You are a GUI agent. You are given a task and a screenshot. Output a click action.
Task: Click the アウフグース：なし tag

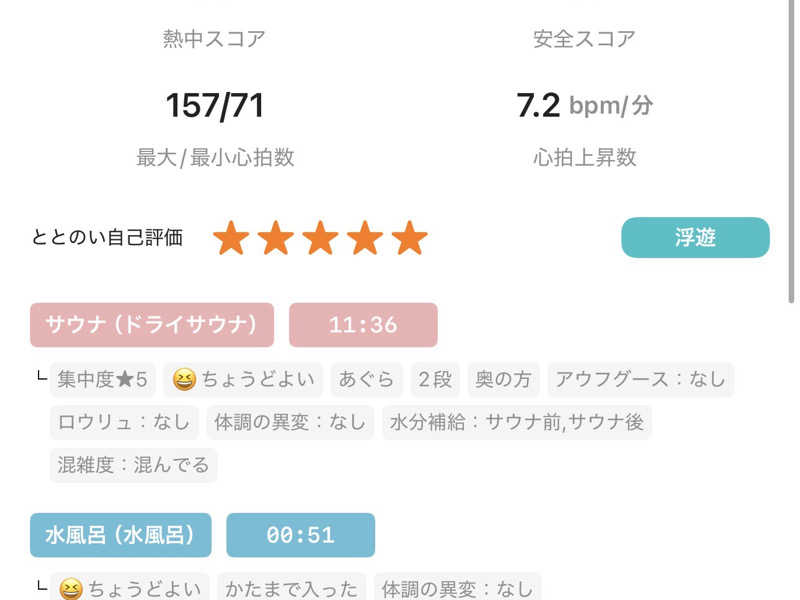[x=640, y=380]
